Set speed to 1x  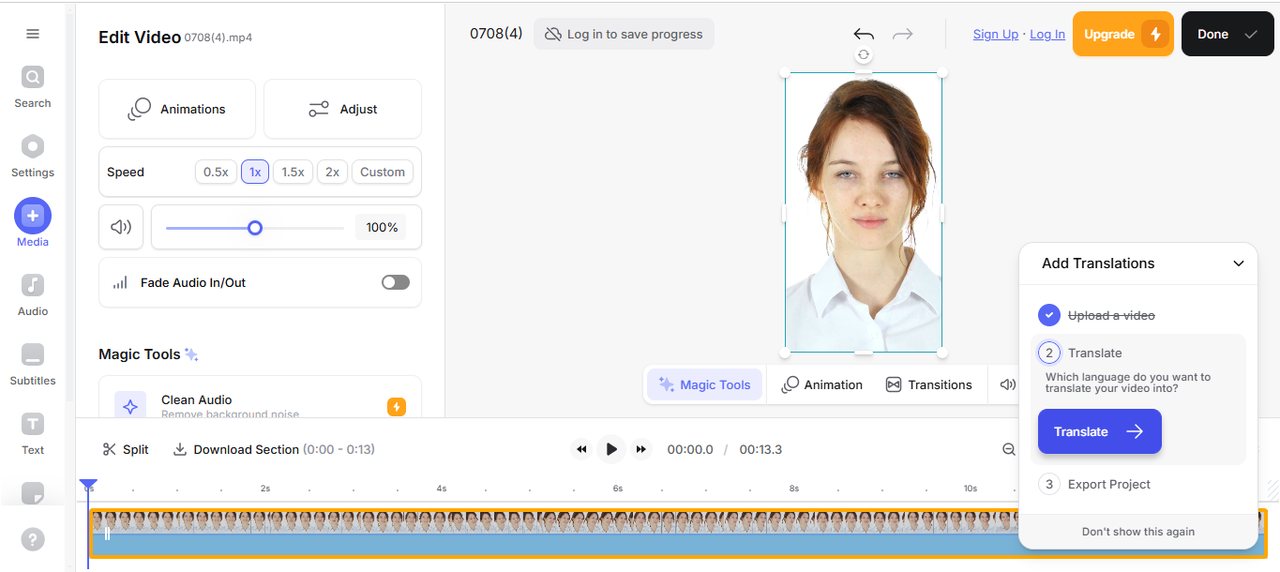coord(255,172)
